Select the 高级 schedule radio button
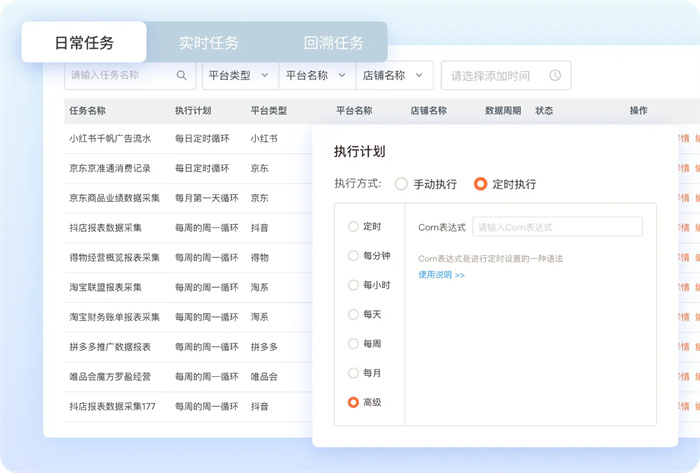Viewport: 700px width, 473px height. pyautogui.click(x=353, y=402)
